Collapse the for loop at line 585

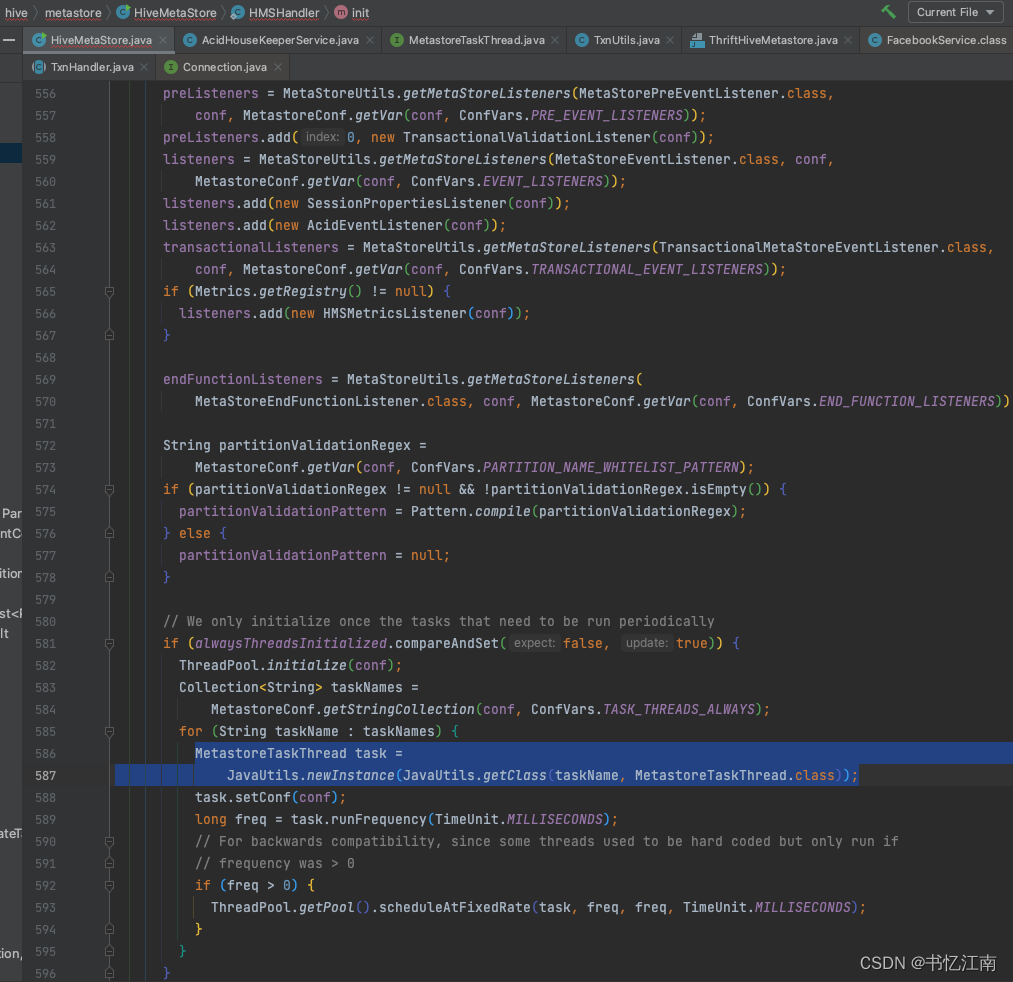[x=109, y=732]
